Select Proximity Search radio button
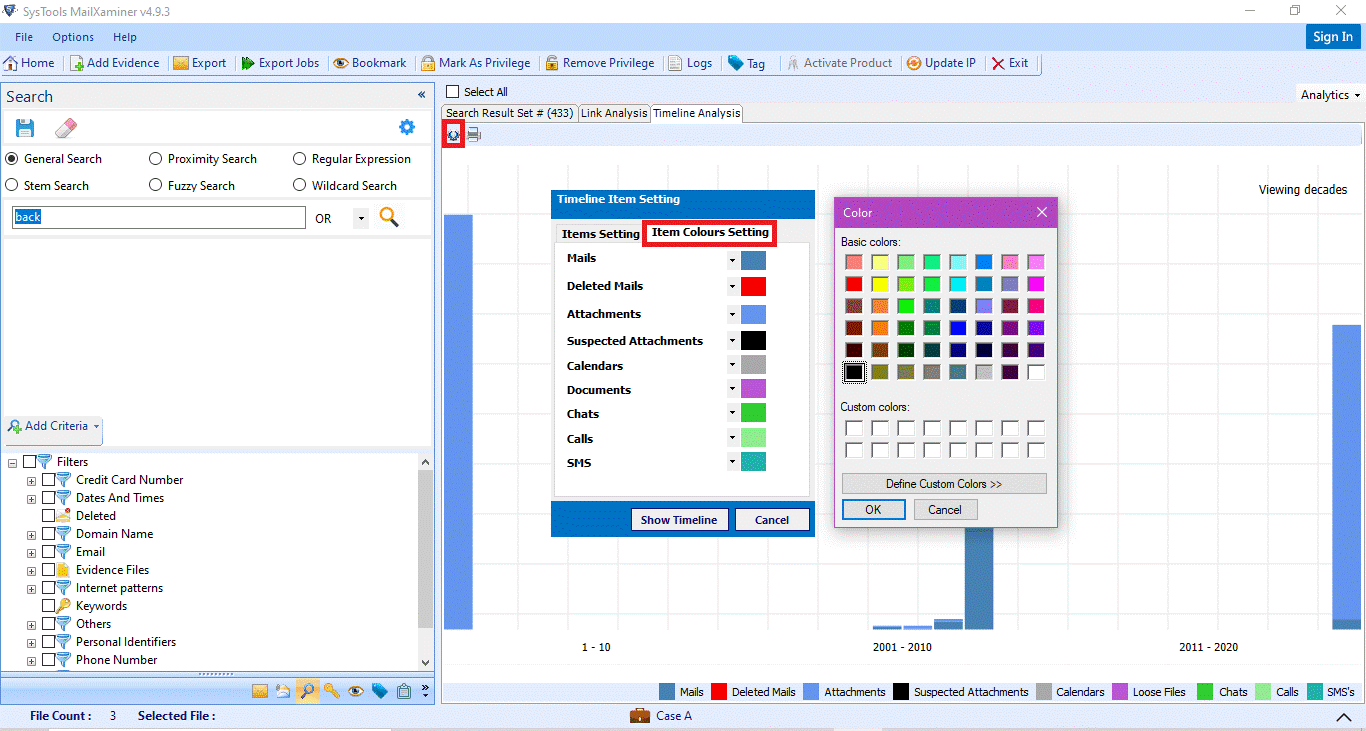1366x731 pixels. point(155,159)
